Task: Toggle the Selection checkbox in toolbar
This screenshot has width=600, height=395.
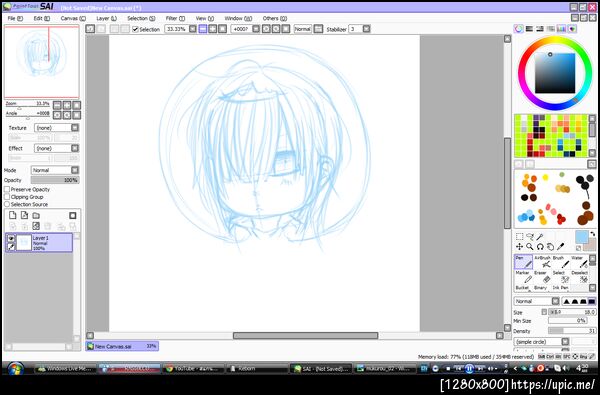Action: click(x=135, y=29)
